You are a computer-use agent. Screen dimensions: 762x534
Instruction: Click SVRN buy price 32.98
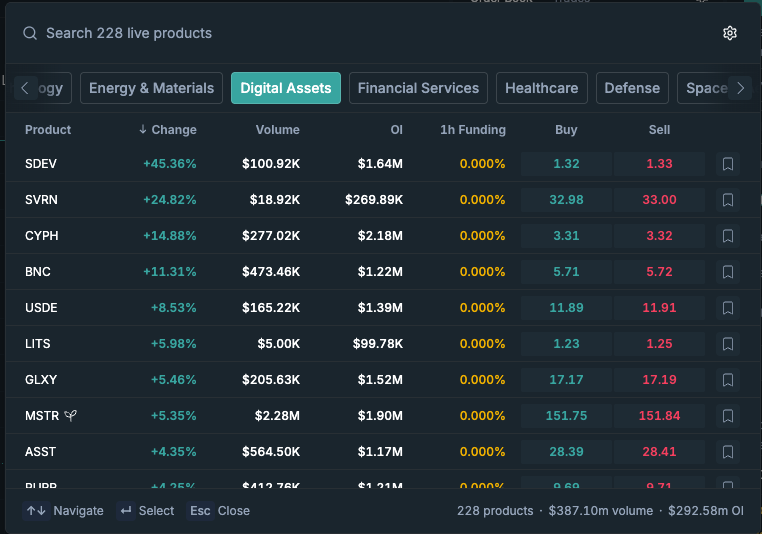click(x=566, y=200)
